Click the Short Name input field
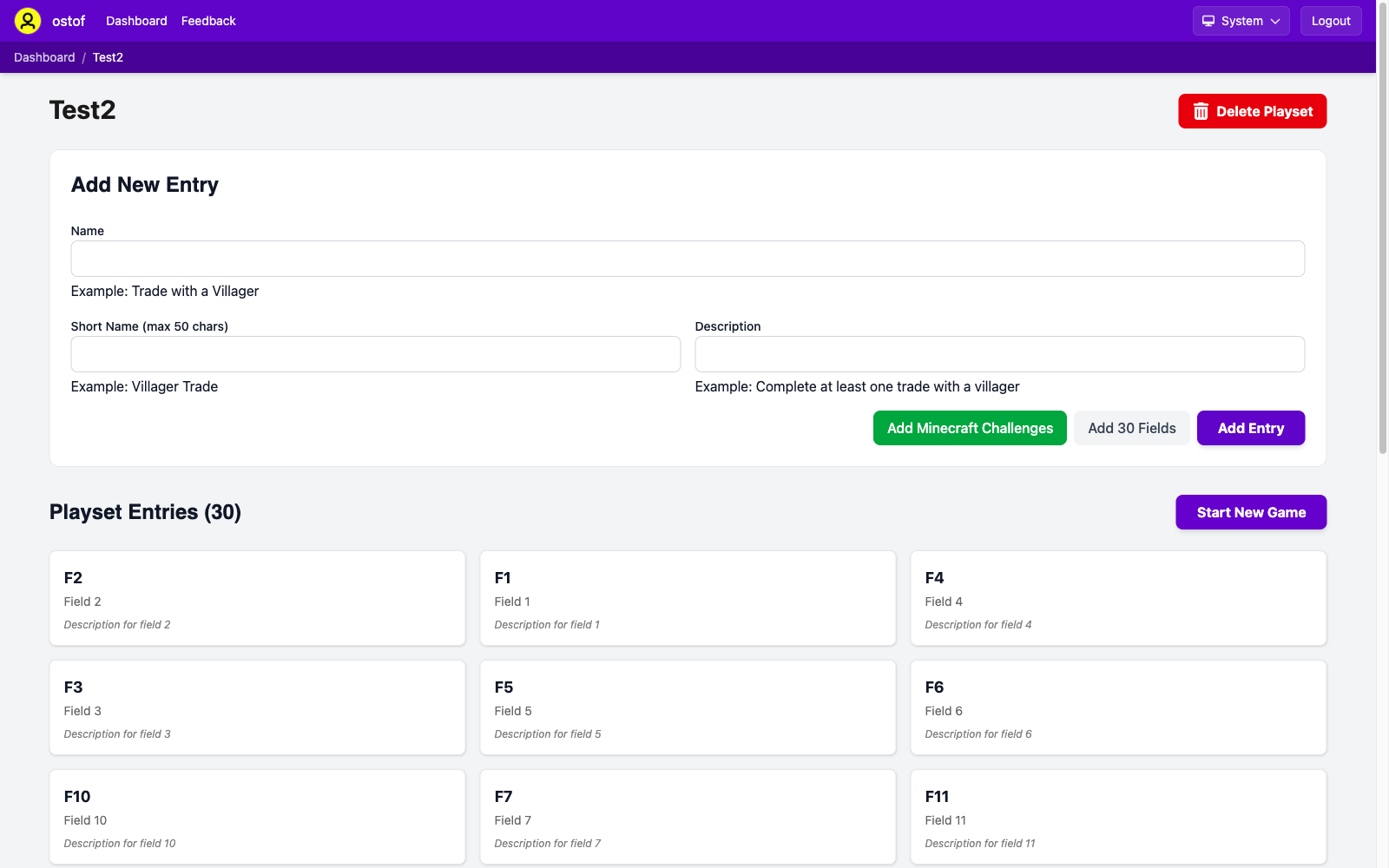Image resolution: width=1389 pixels, height=868 pixels. point(375,354)
